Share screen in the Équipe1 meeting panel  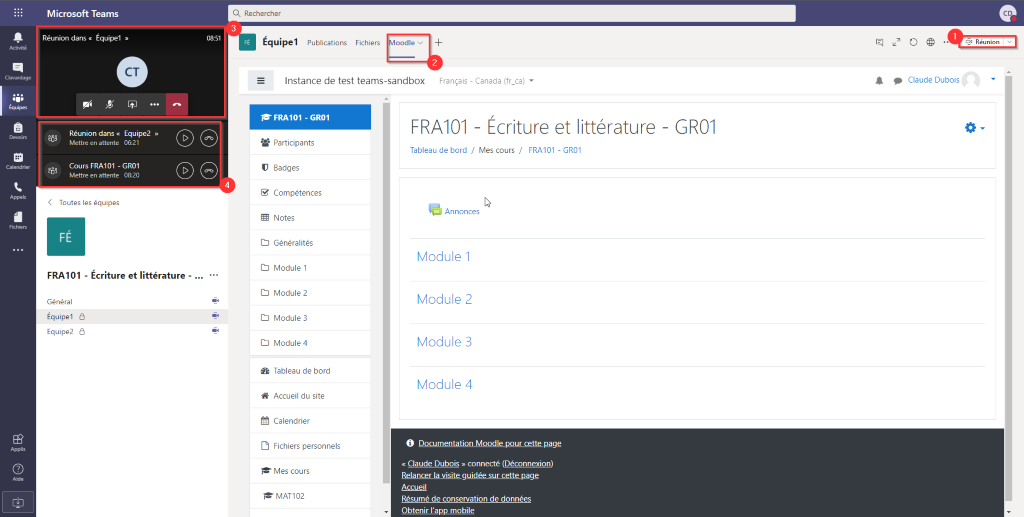pos(132,104)
